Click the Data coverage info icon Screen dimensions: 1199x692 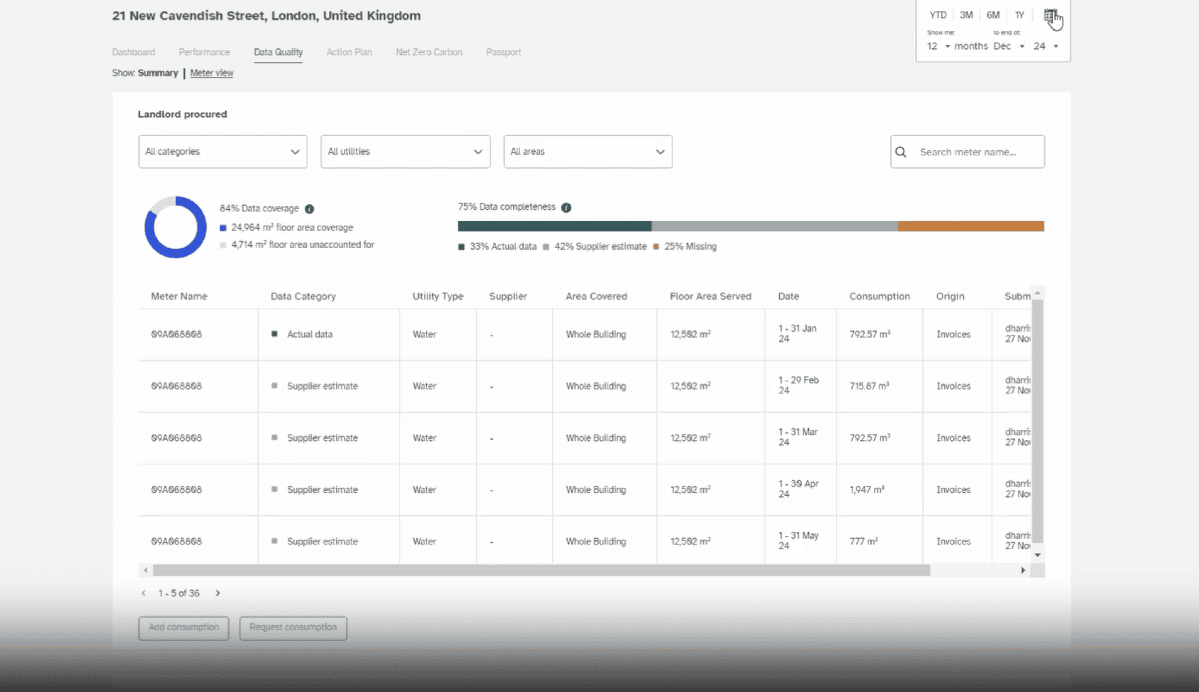click(x=310, y=209)
